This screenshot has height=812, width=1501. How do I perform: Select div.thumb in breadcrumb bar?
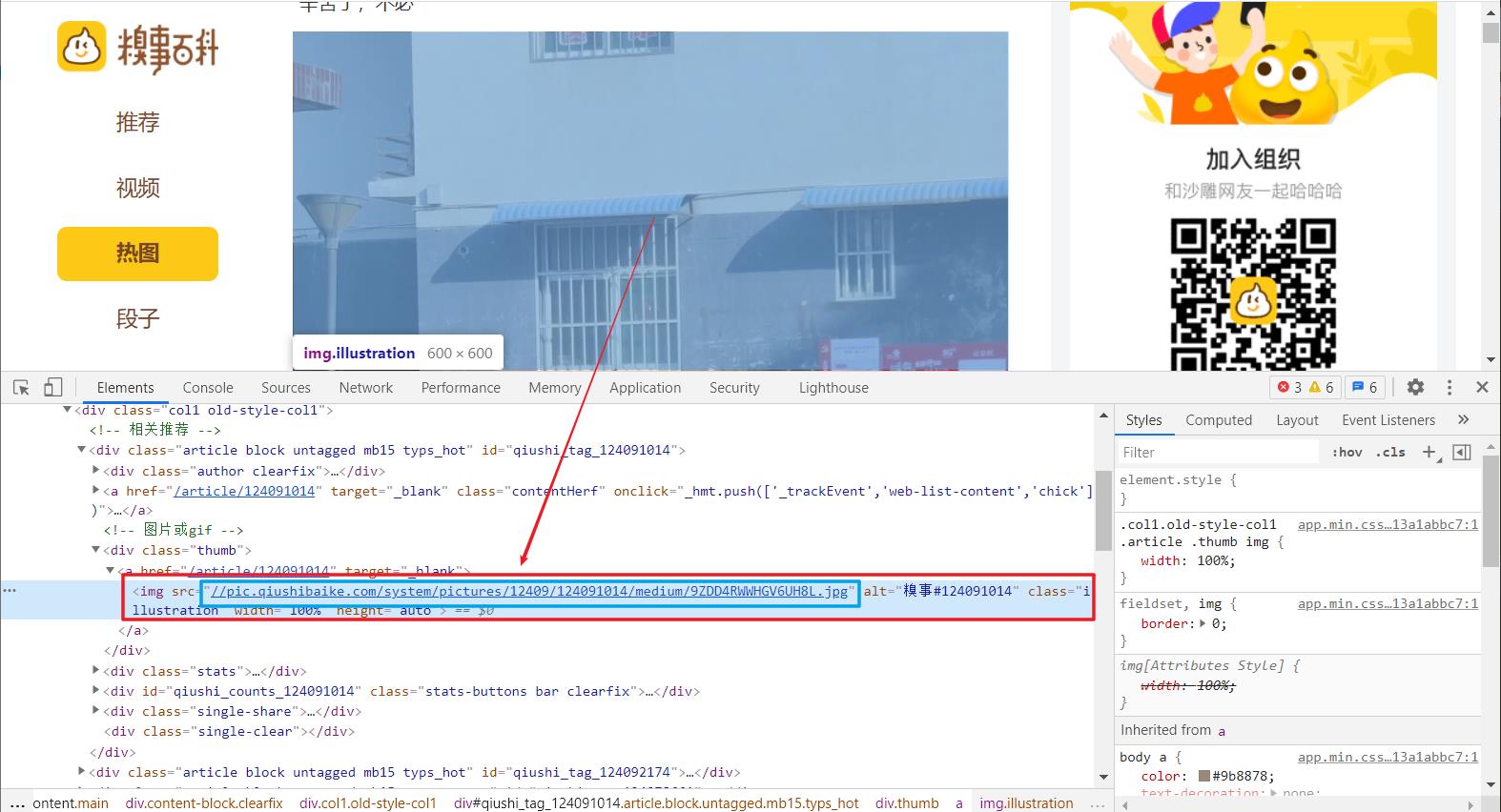[907, 803]
